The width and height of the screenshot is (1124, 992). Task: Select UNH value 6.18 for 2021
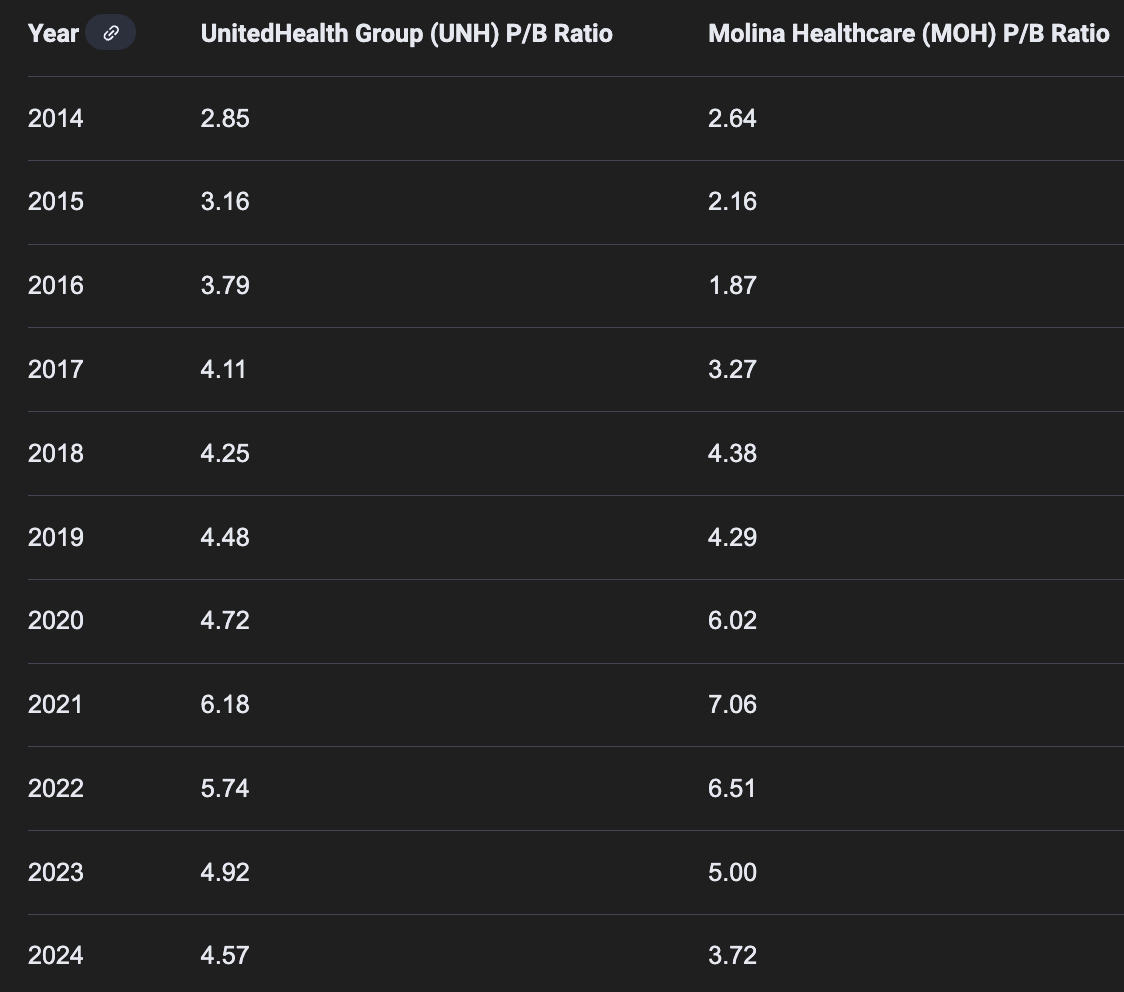pos(225,705)
